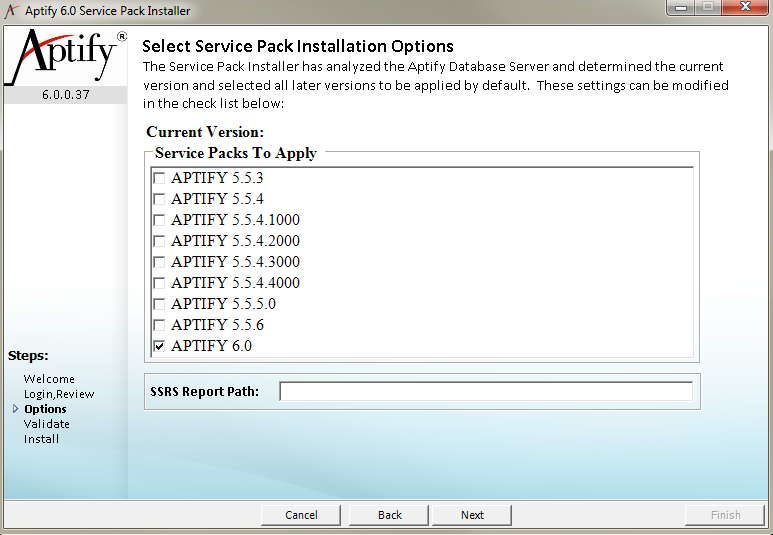Select the Welcome step label
This screenshot has width=773, height=535.
pos(49,379)
